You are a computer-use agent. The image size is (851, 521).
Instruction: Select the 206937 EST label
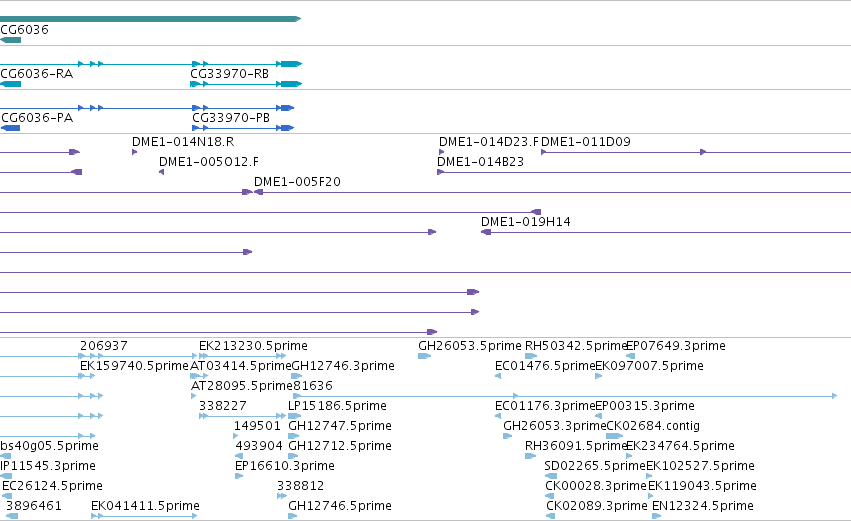point(104,346)
